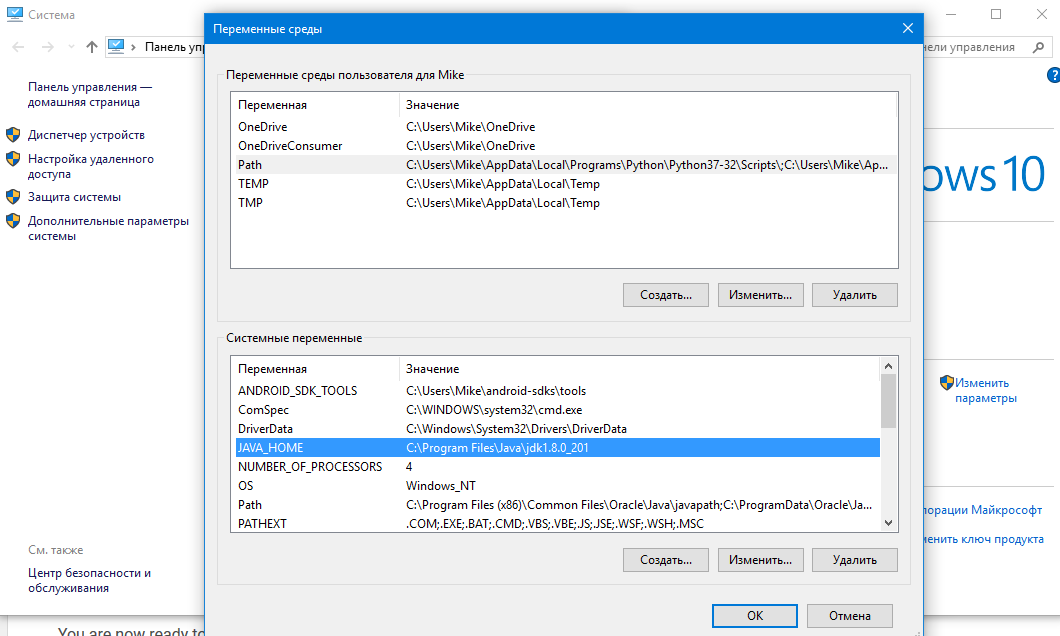Click the system variables scrollbar down arrow

(888, 522)
